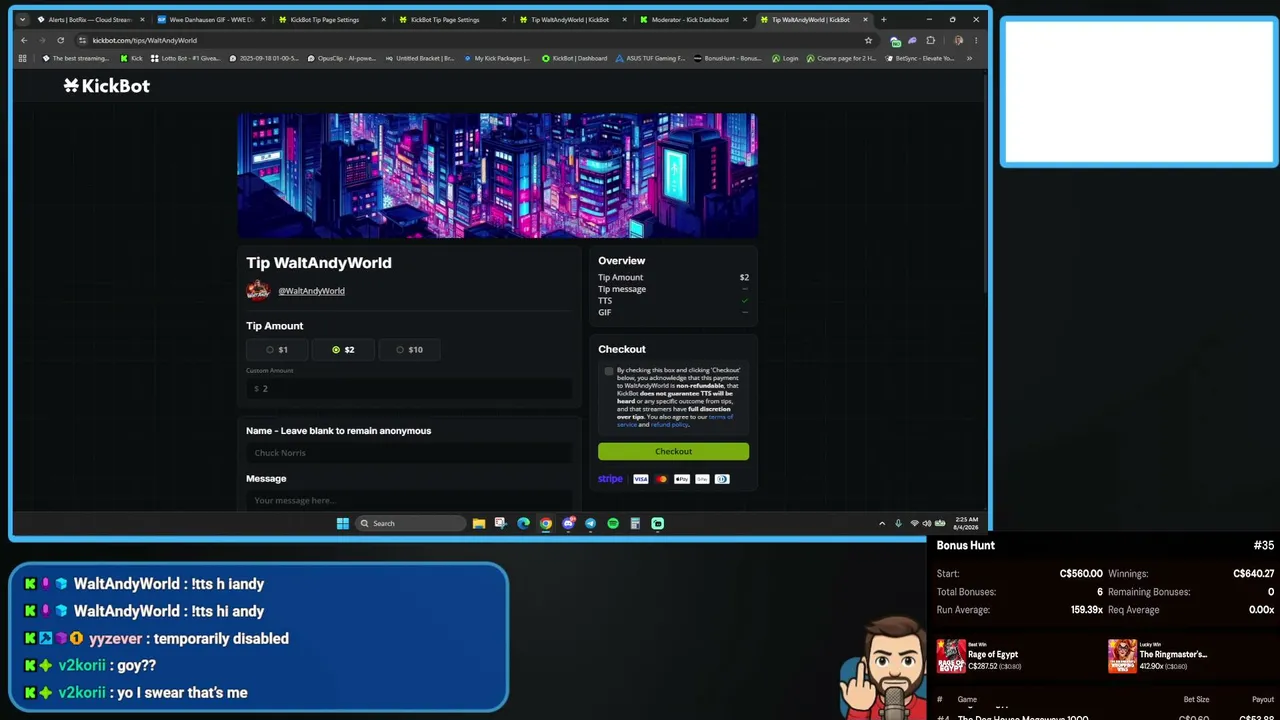Click the Windows taskbar Search box

(411, 523)
